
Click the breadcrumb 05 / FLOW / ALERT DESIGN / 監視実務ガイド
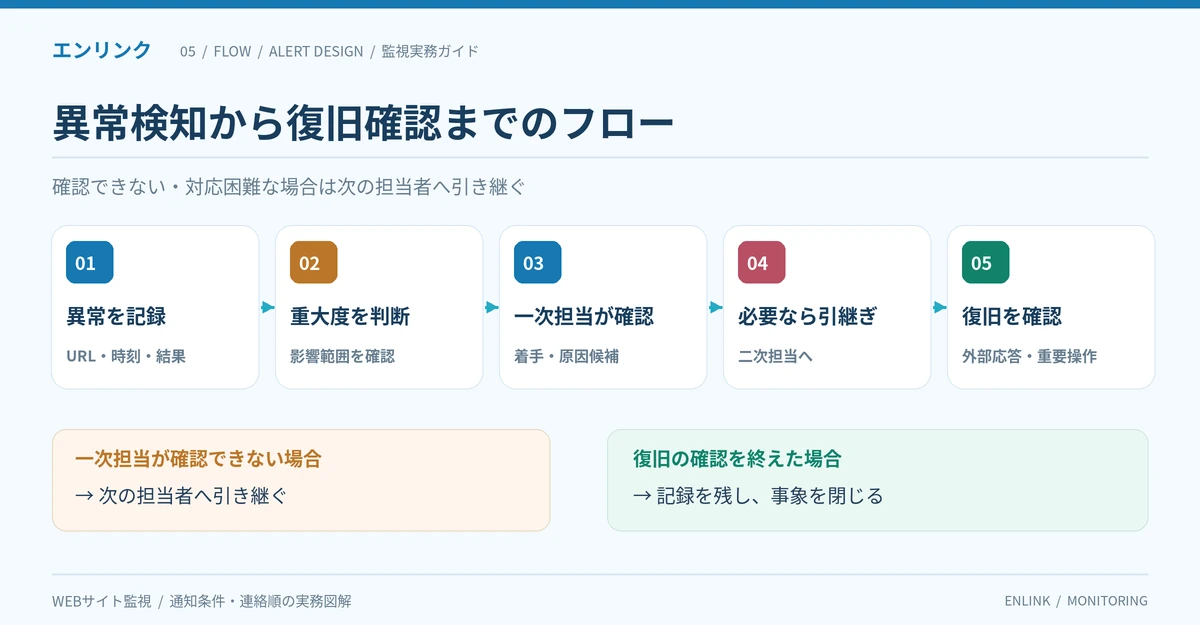pos(329,51)
